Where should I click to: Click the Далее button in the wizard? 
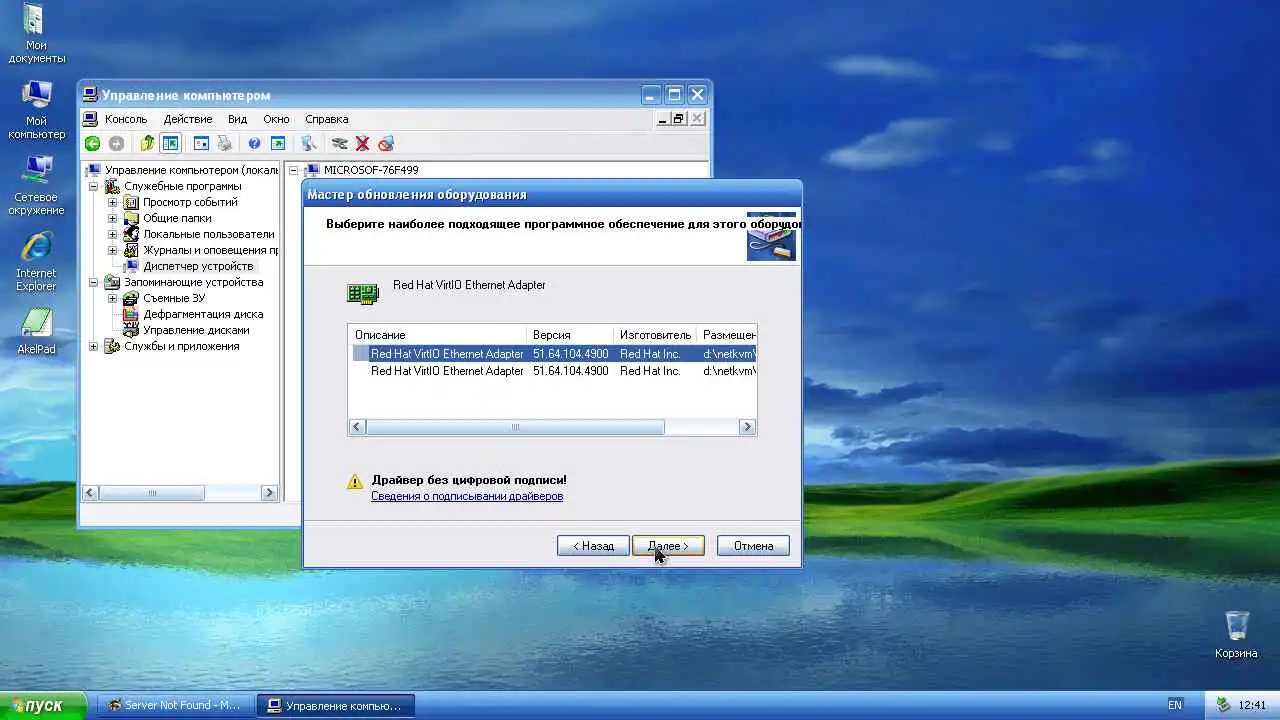point(668,546)
